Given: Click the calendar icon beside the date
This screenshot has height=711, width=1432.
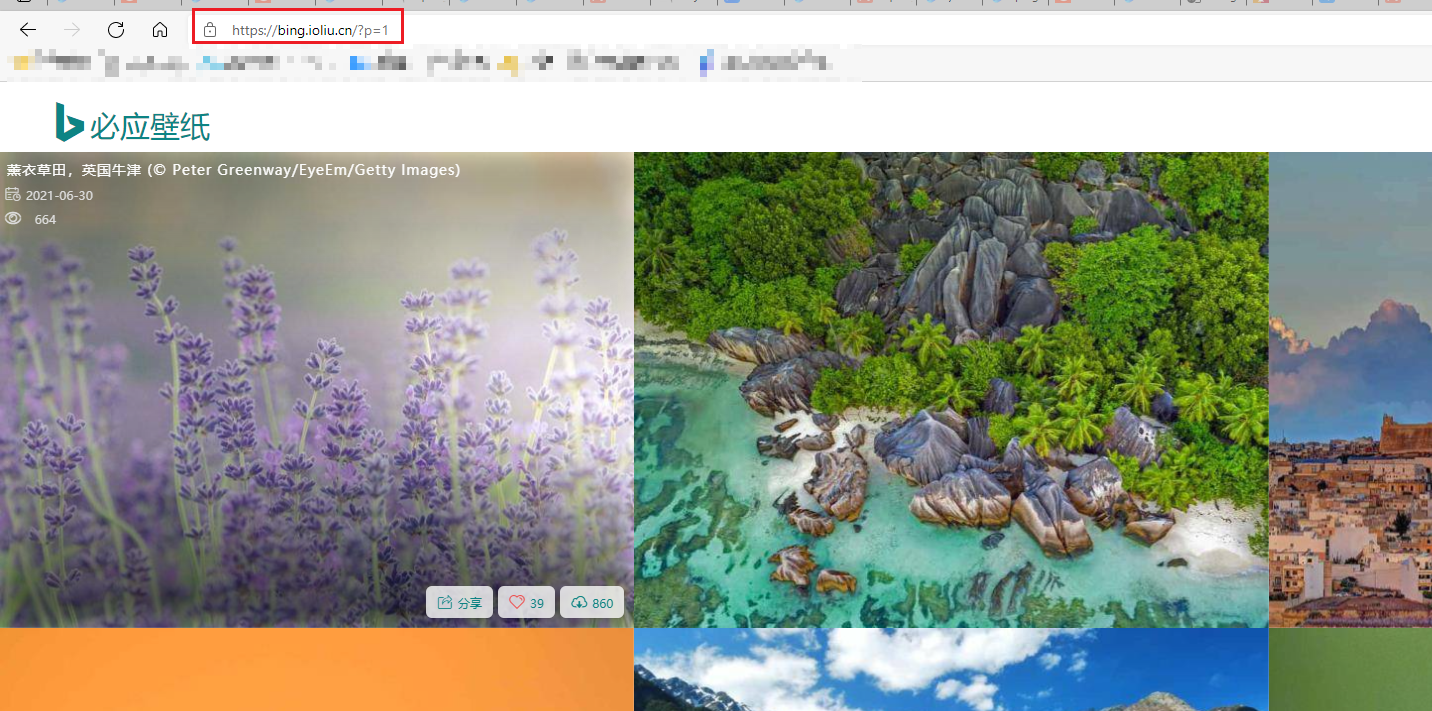Looking at the screenshot, I should point(13,194).
